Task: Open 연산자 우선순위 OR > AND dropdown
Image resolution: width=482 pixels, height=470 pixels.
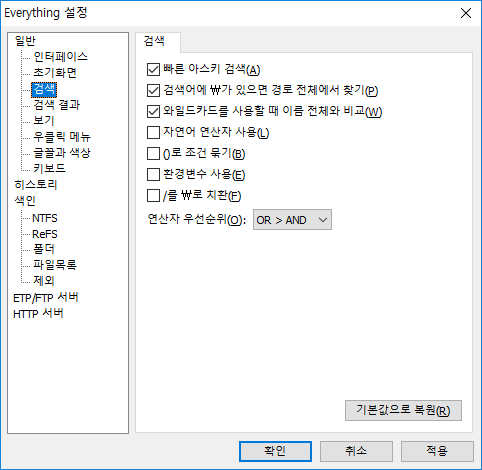Action: click(292, 220)
